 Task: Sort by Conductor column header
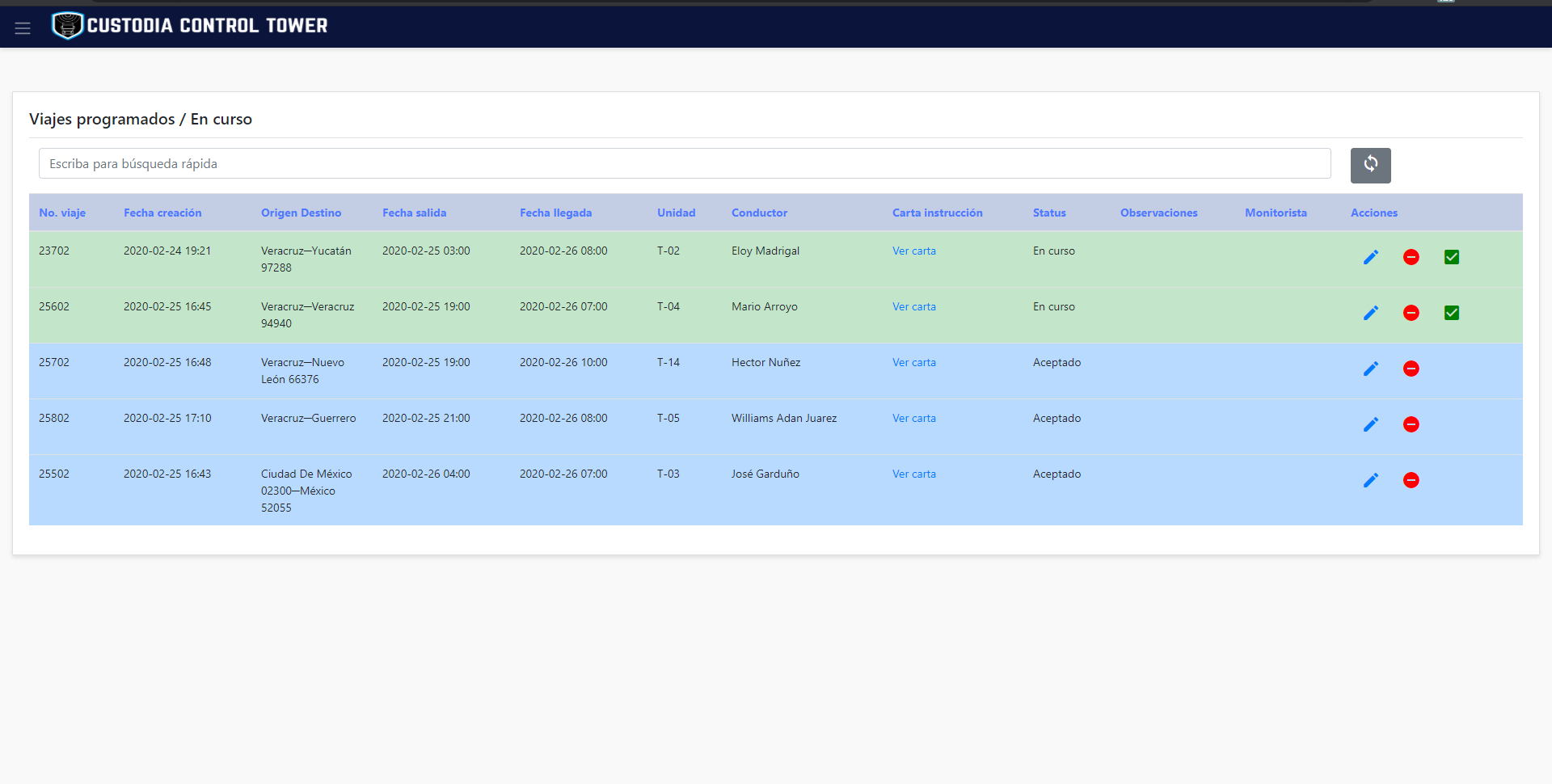point(759,213)
